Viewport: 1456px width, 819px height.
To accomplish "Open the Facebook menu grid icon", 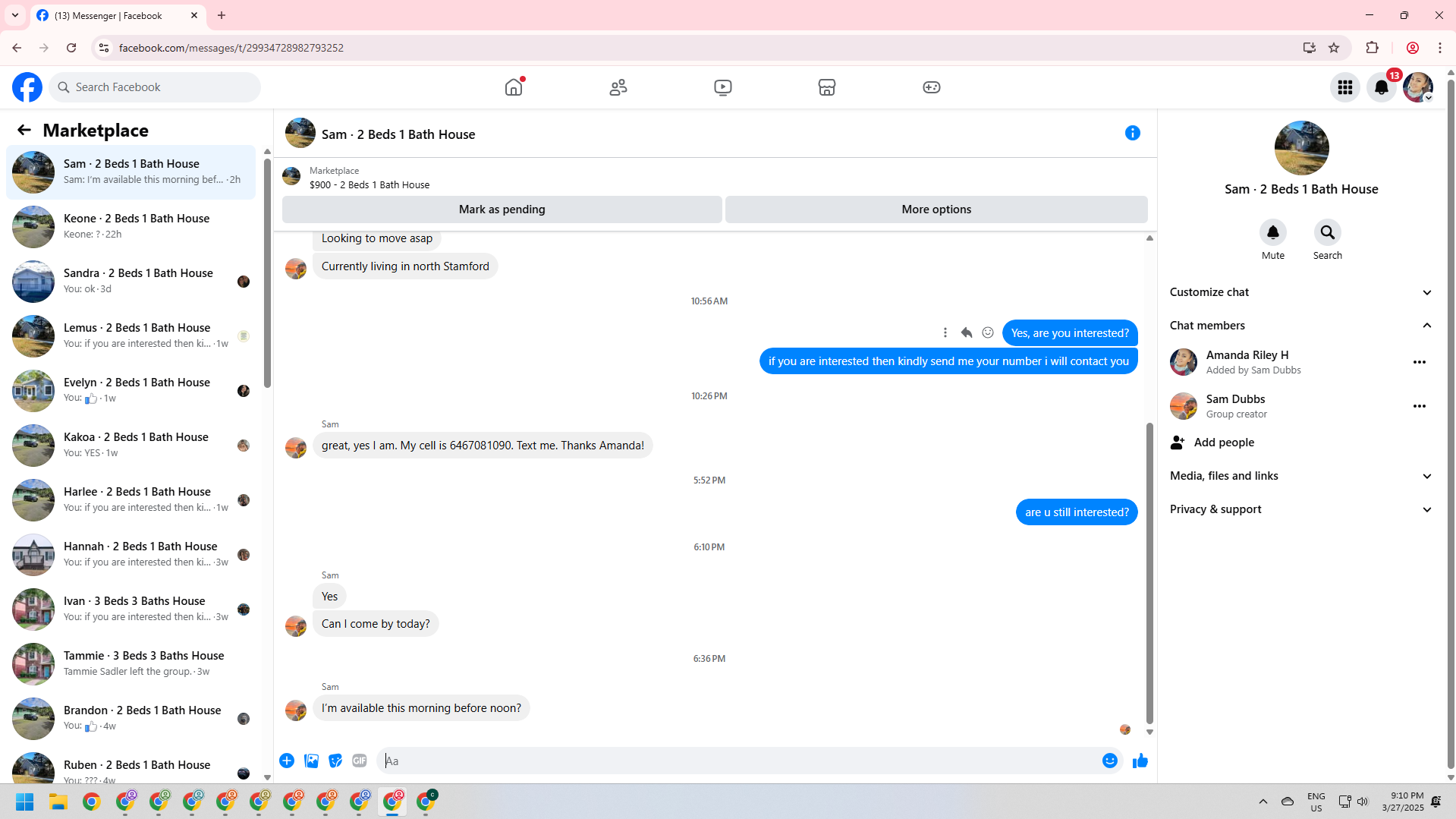I will pyautogui.click(x=1345, y=87).
